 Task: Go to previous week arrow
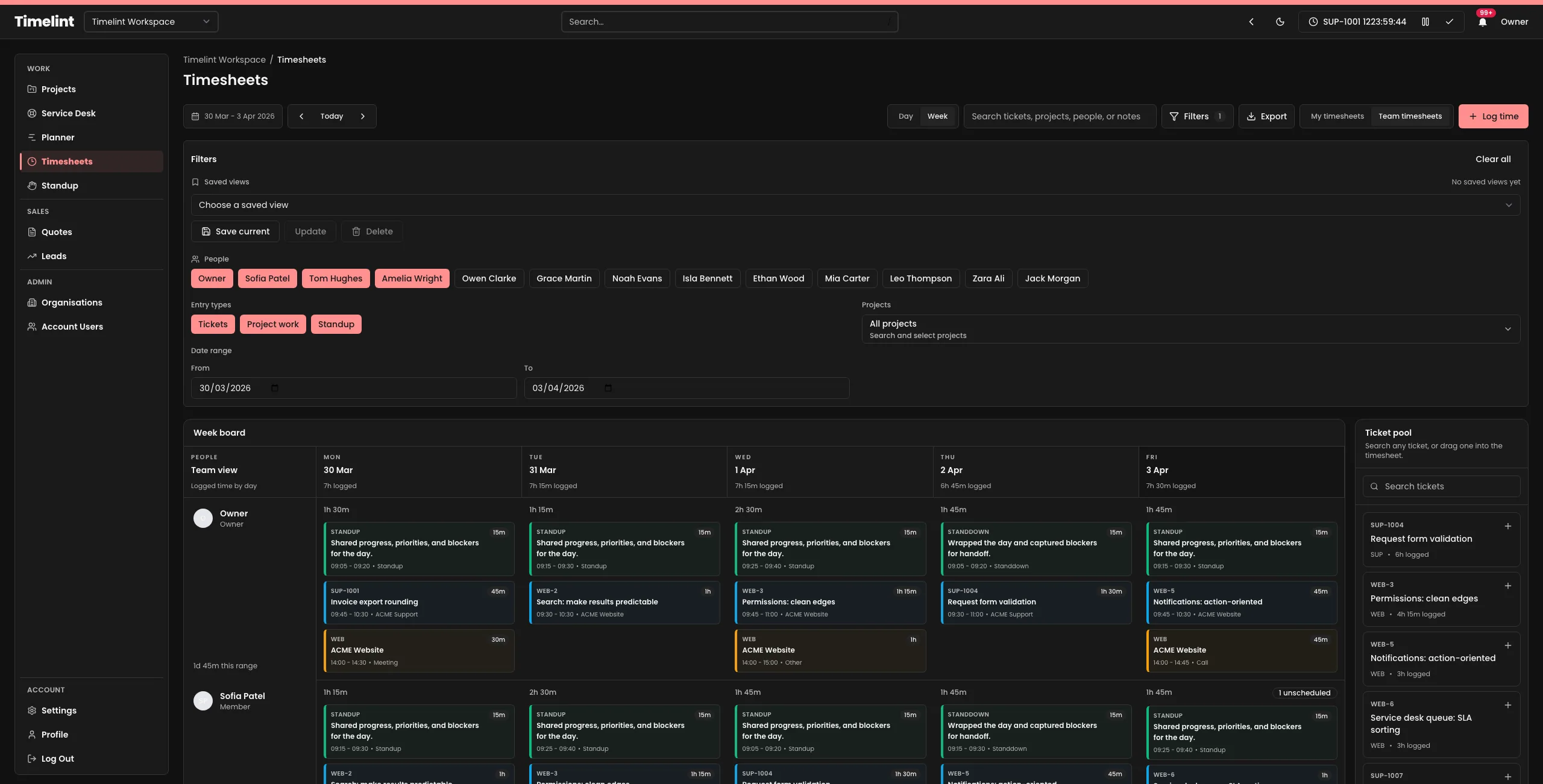(301, 116)
